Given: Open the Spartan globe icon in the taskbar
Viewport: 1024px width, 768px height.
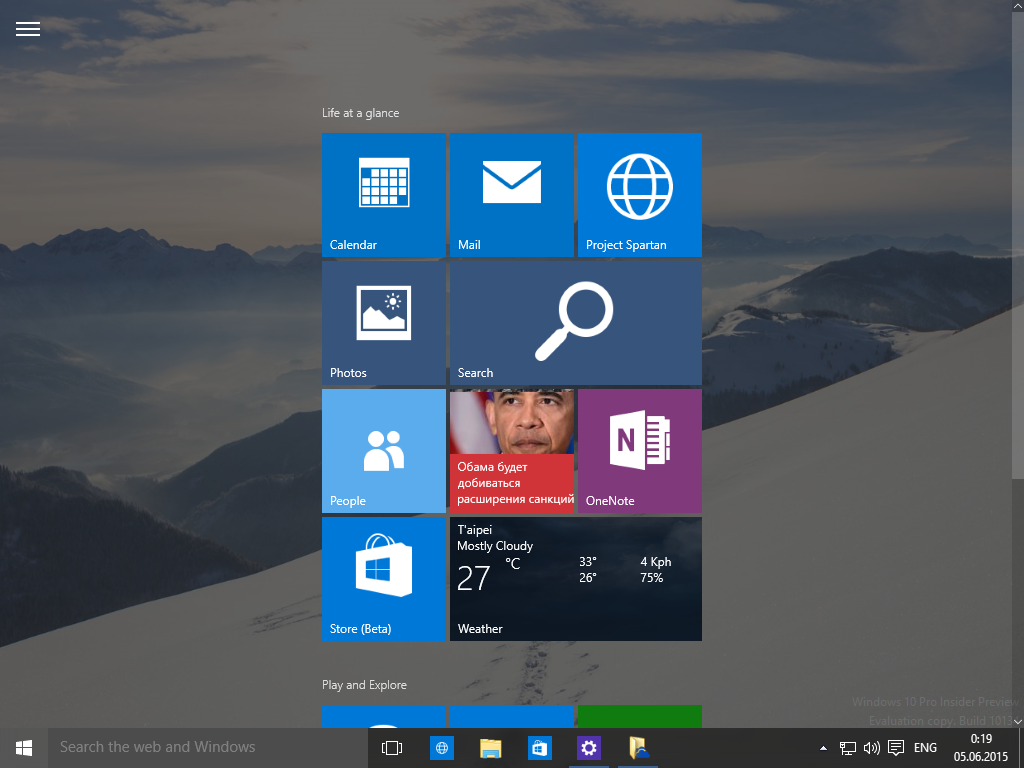Looking at the screenshot, I should click(441, 748).
